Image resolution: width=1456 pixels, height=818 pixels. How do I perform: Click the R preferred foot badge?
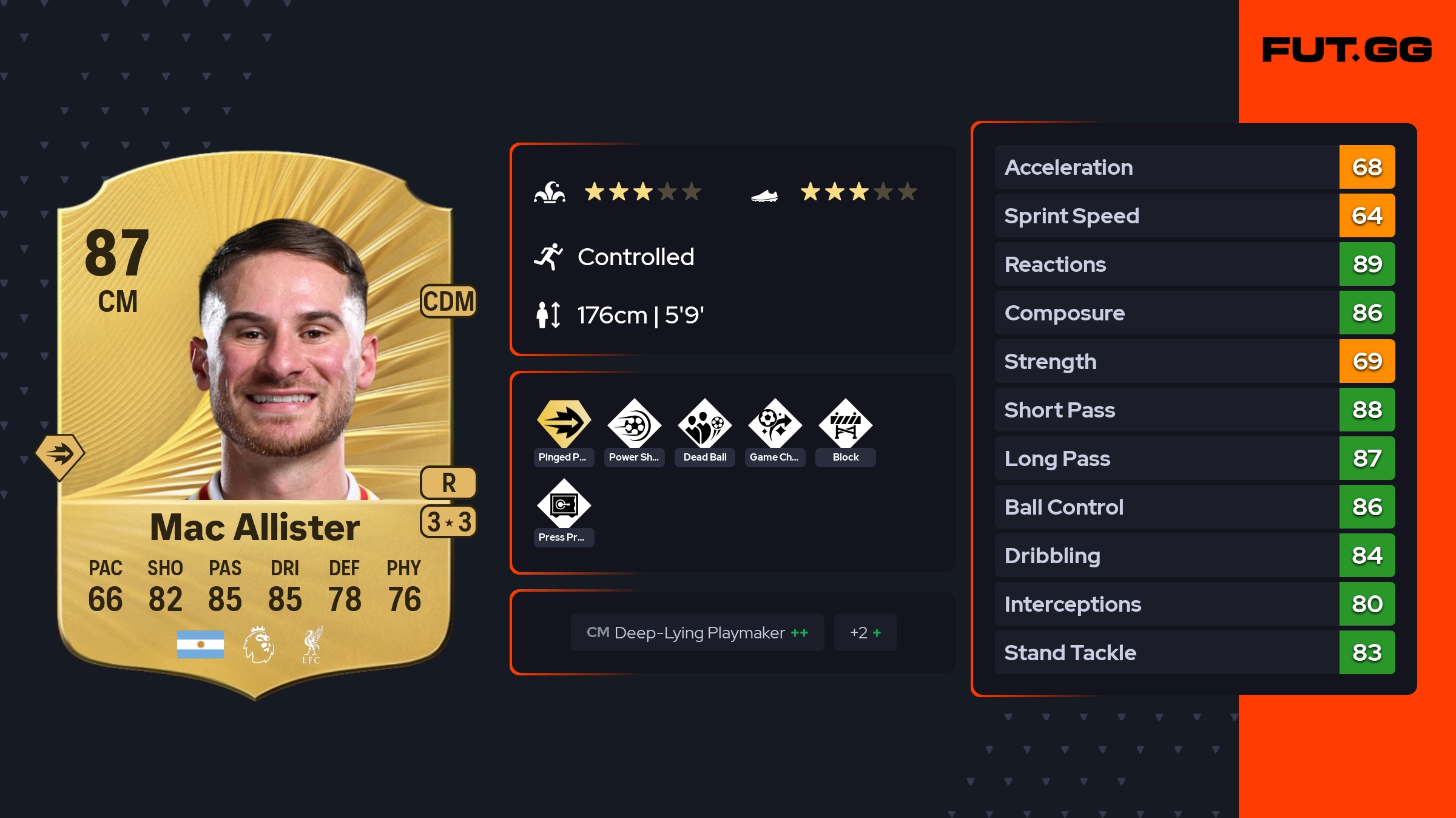[x=448, y=483]
